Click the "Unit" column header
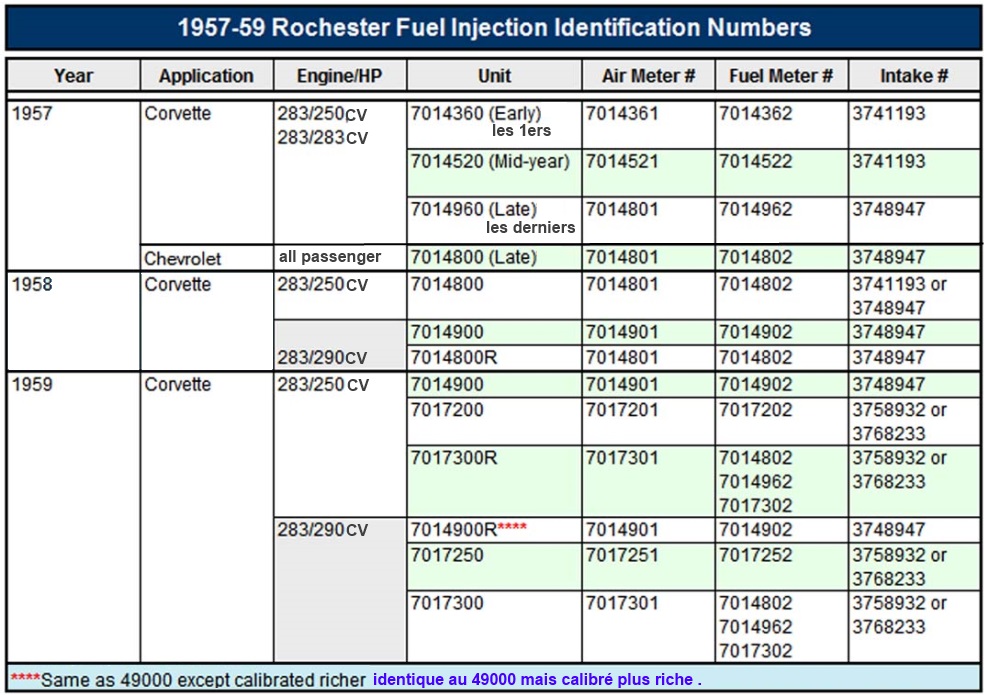 495,76
